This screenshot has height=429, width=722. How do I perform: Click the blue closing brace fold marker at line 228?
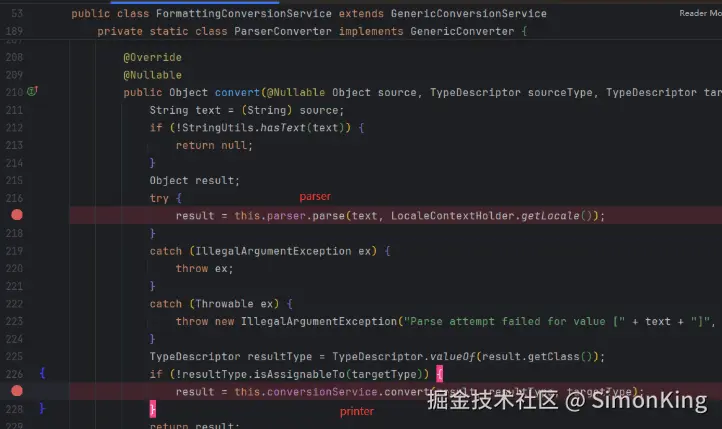pyautogui.click(x=42, y=408)
